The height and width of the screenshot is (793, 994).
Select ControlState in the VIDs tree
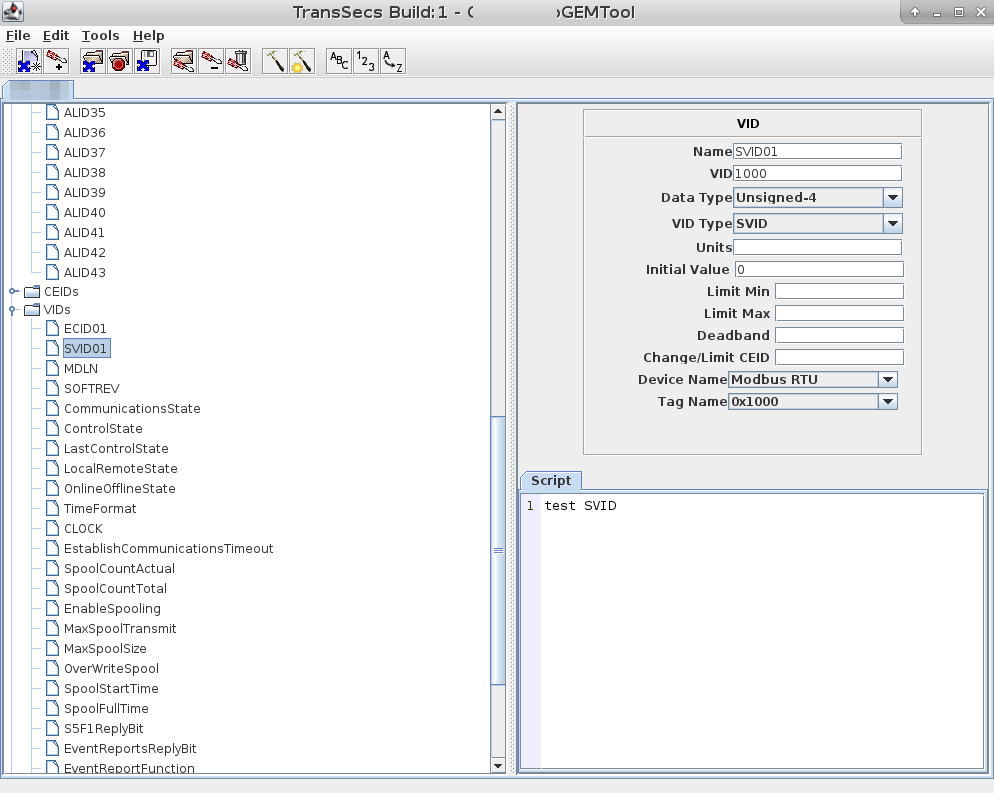tap(103, 429)
